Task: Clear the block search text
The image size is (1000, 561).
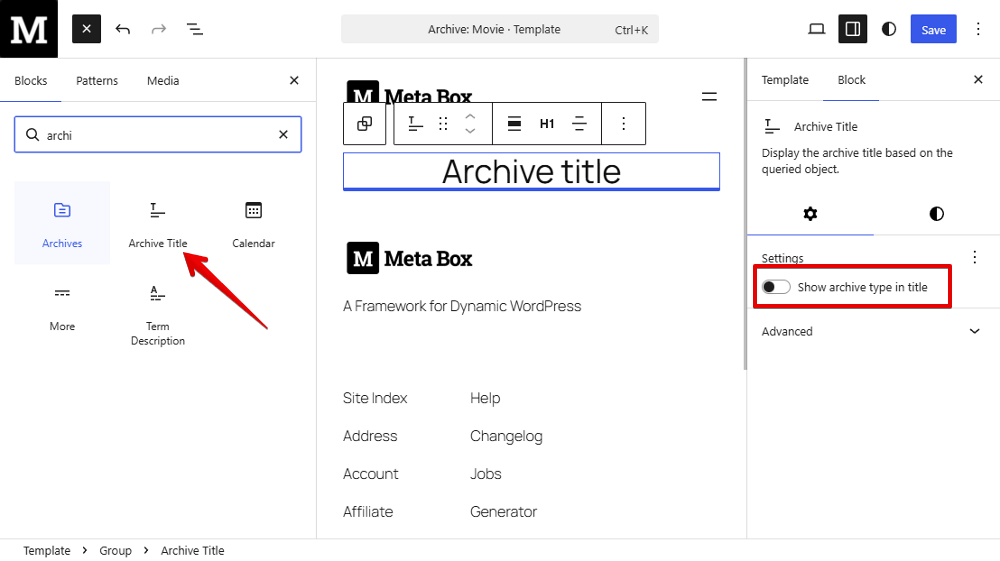Action: [x=283, y=135]
